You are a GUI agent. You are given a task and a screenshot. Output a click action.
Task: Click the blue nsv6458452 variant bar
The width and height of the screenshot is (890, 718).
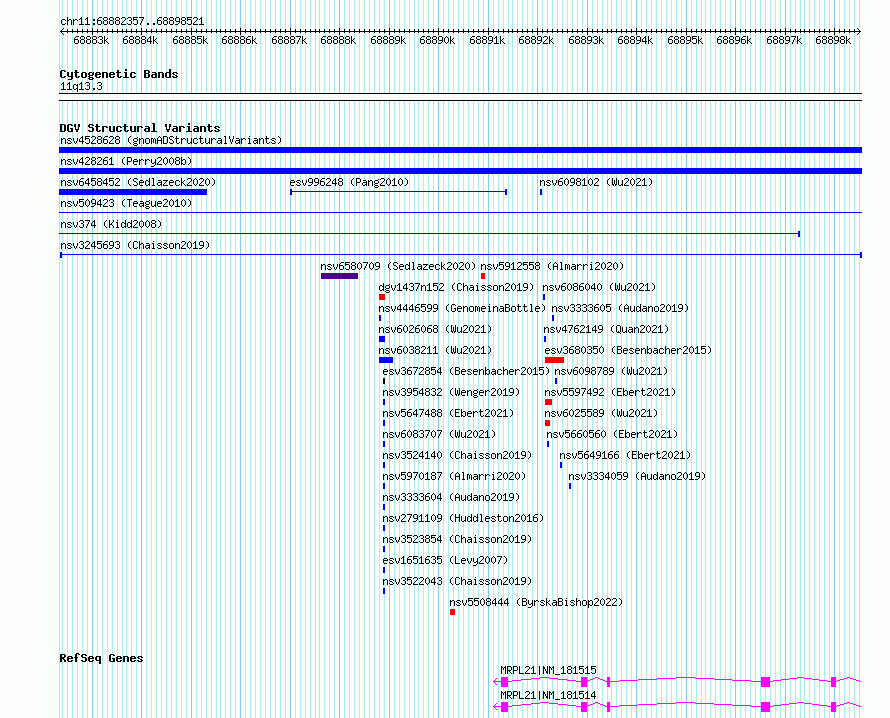(x=133, y=192)
